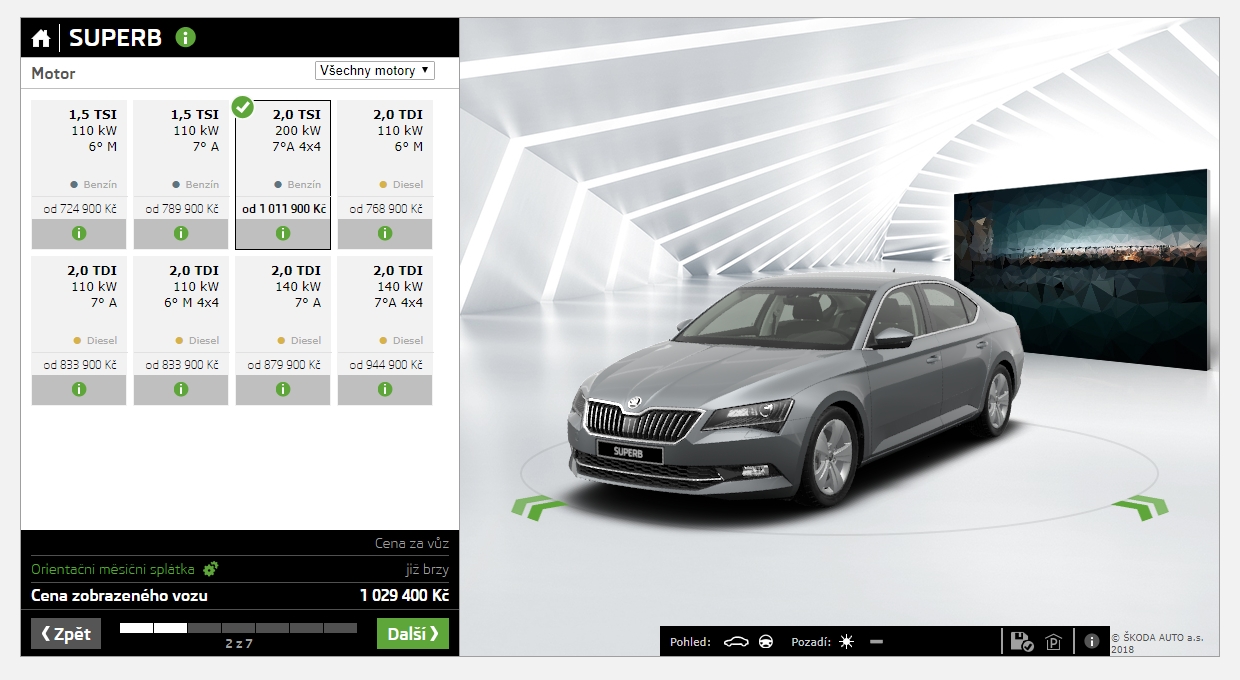Save the configuration via disk icon

(1021, 642)
